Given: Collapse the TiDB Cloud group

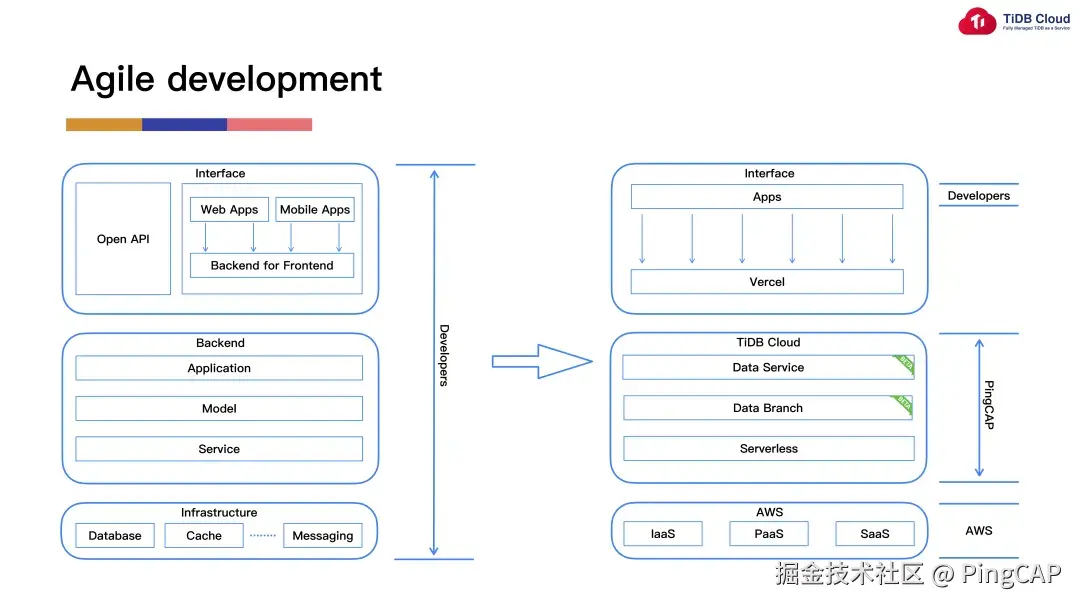Looking at the screenshot, I should (x=768, y=342).
